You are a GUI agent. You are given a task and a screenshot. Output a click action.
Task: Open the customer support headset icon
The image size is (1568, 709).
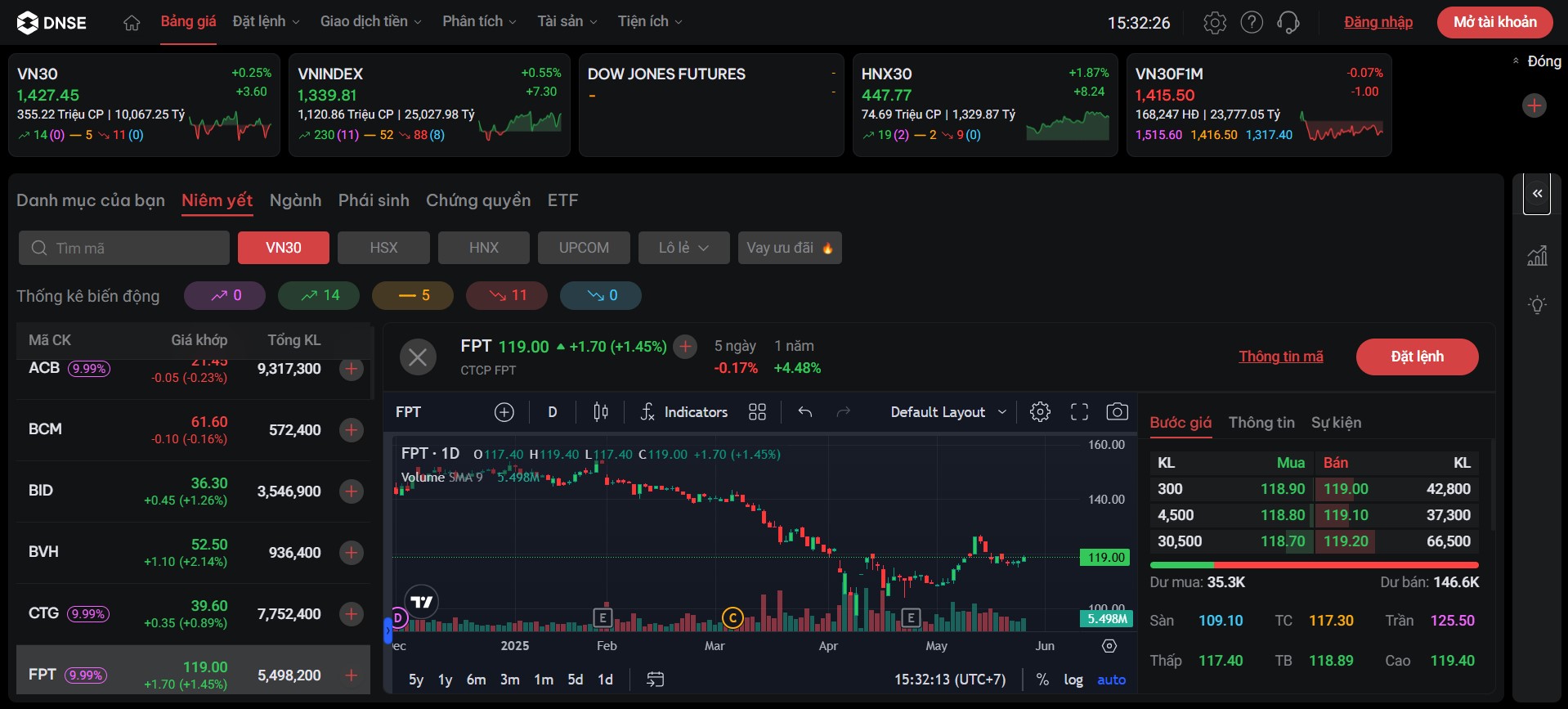coord(1288,23)
